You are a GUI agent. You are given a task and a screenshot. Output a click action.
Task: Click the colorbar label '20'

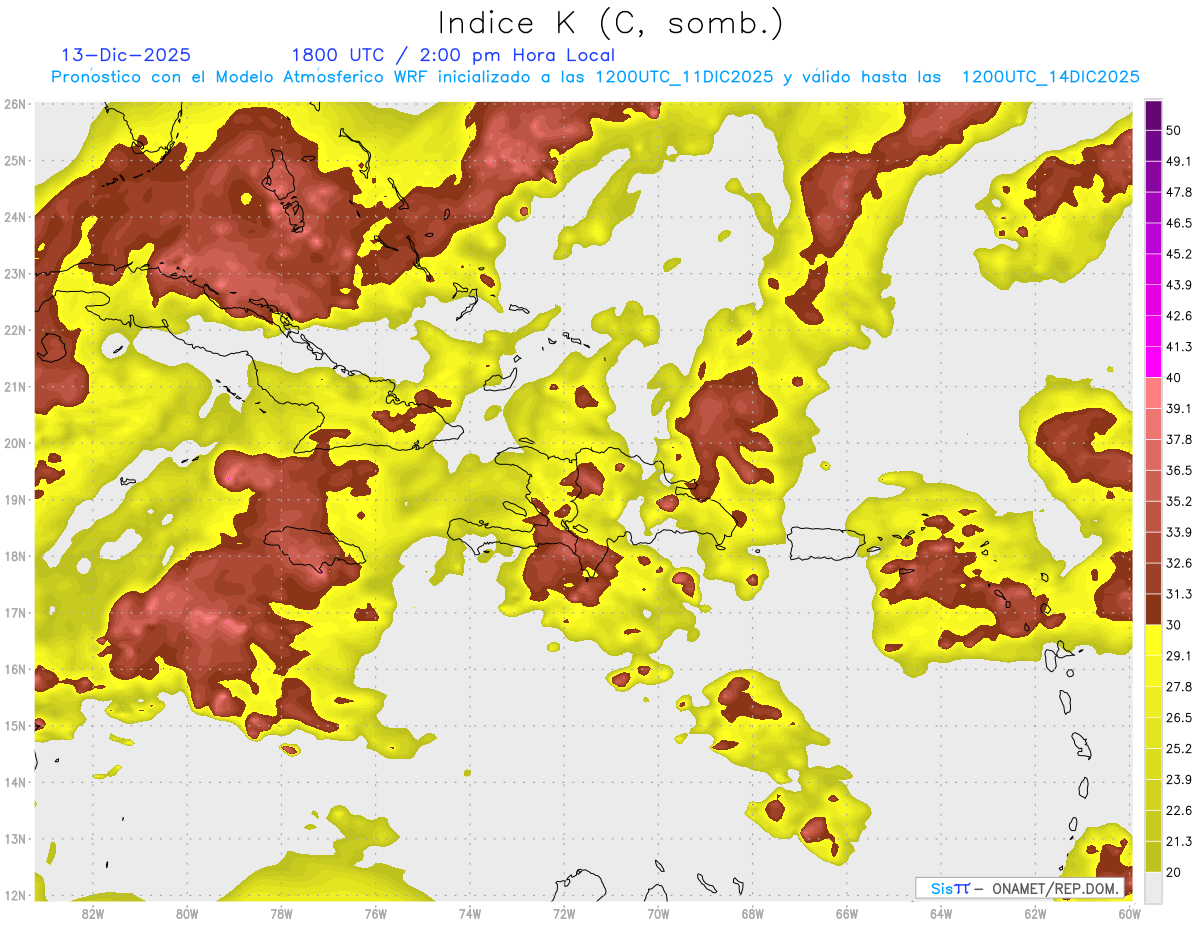(1175, 873)
